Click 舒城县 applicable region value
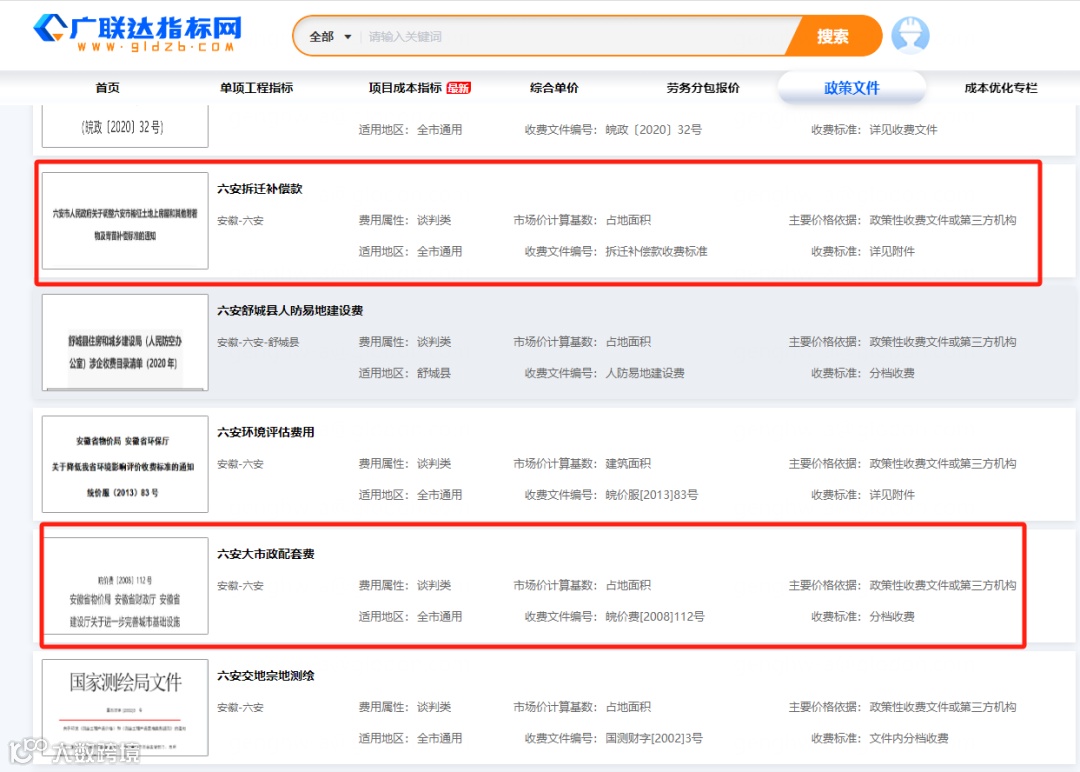This screenshot has height=772, width=1080. click(x=433, y=373)
